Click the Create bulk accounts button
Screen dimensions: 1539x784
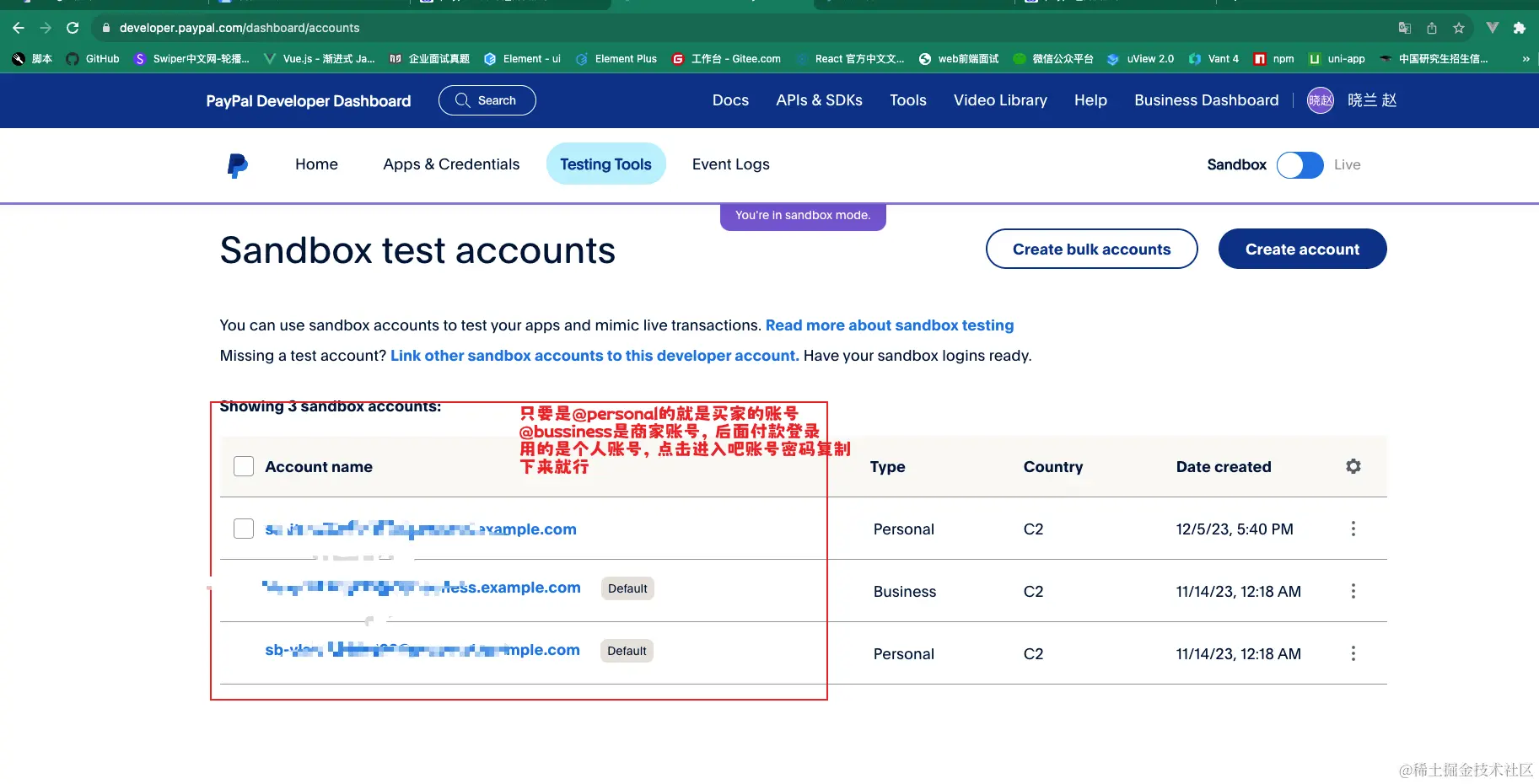pos(1092,249)
